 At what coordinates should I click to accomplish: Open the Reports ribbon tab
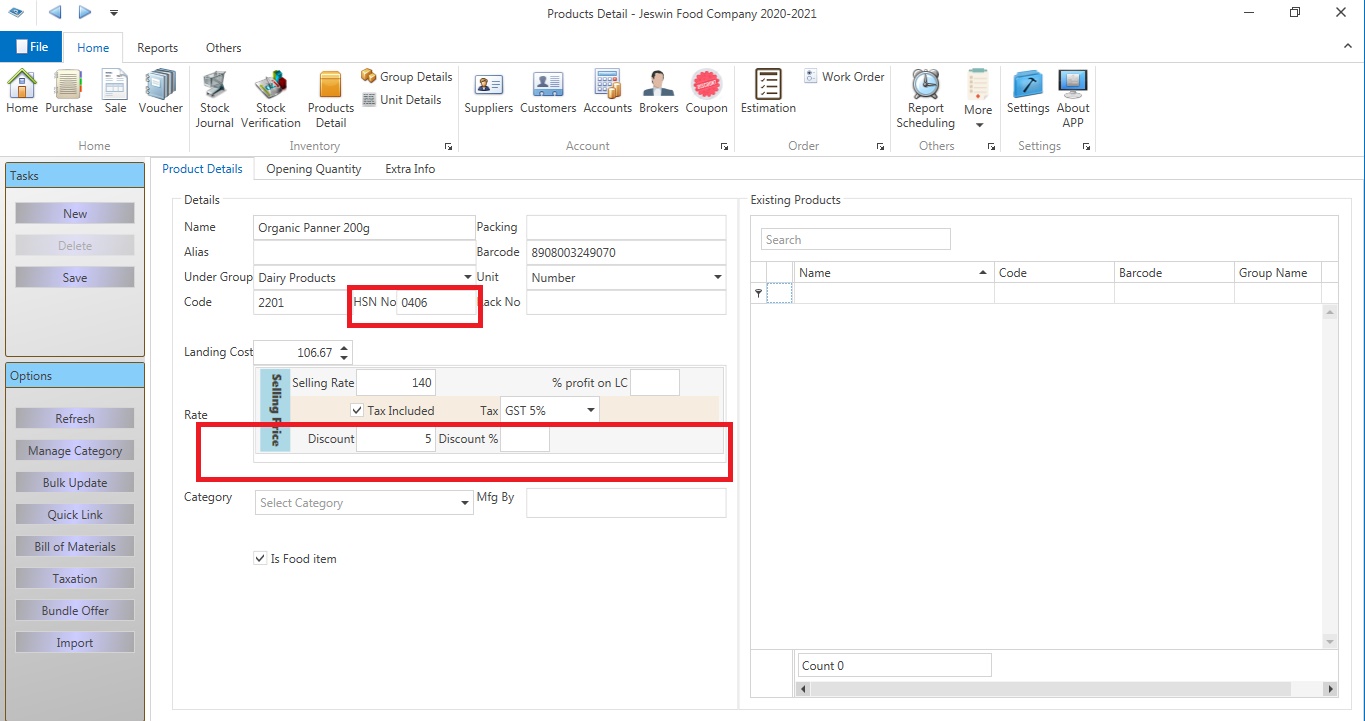[x=157, y=48]
